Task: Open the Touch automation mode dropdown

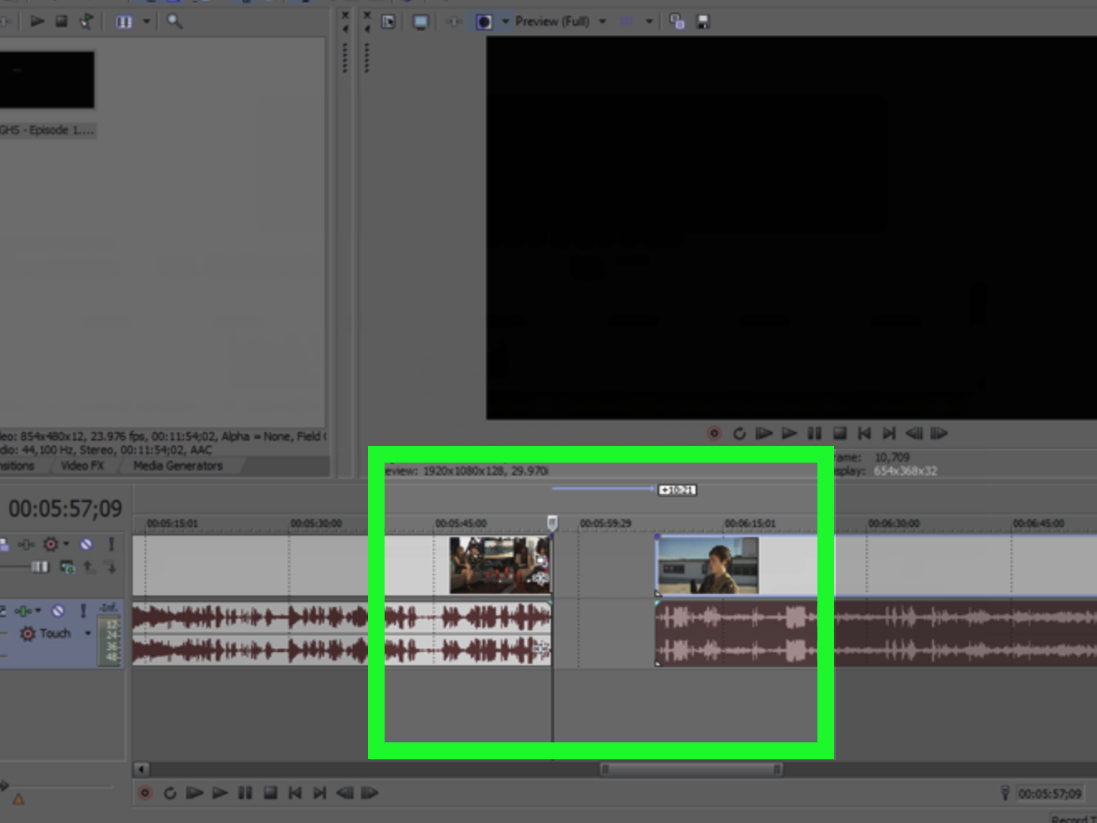Action: coord(88,633)
